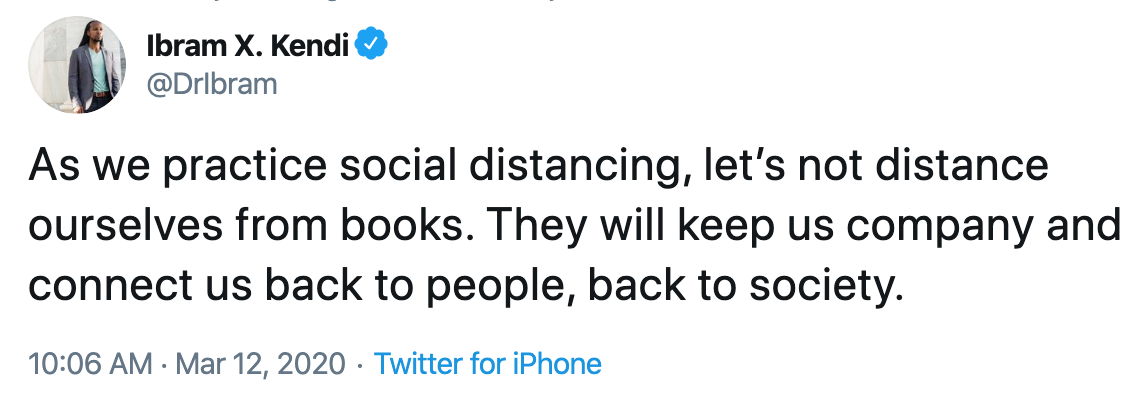The image size is (1134, 394).
Task: Open the Twitter for iPhone source link
Action: coord(487,363)
